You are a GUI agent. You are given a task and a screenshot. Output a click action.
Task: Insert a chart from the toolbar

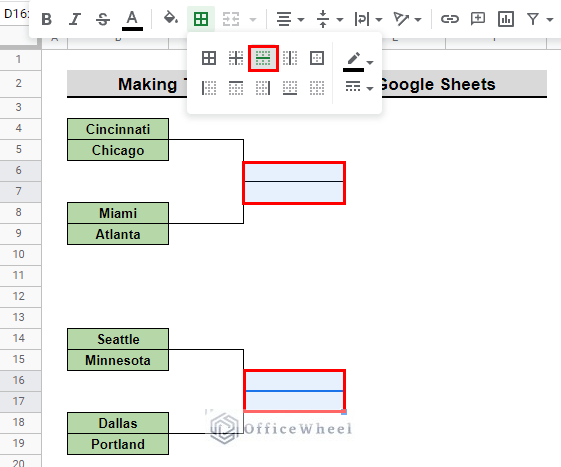[506, 19]
